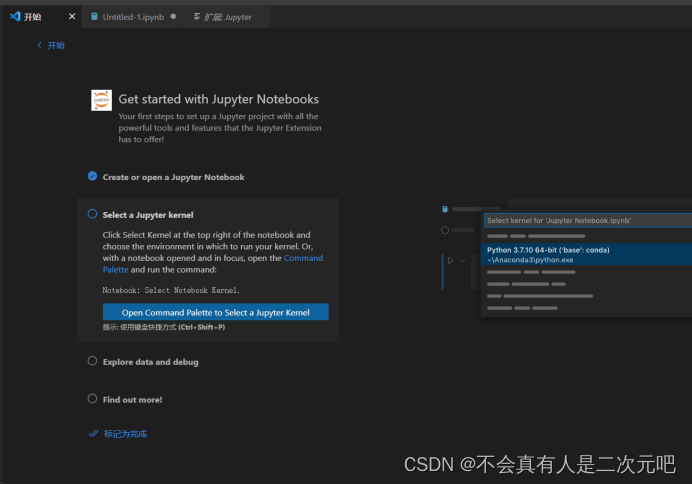692x485 pixels.
Task: Click the dropdown chevron beside run icon
Action: tap(463, 260)
